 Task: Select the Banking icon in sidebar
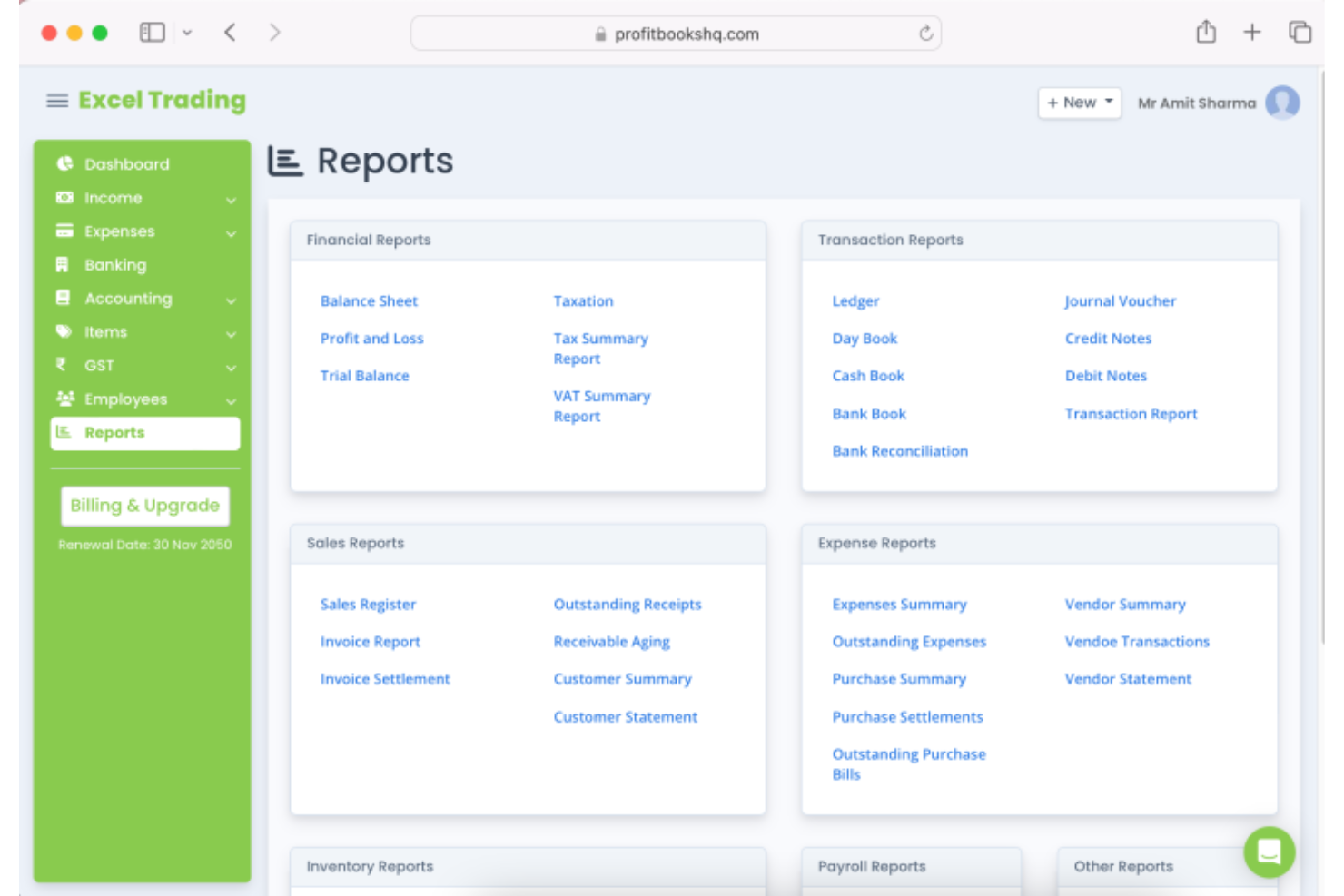click(x=62, y=264)
